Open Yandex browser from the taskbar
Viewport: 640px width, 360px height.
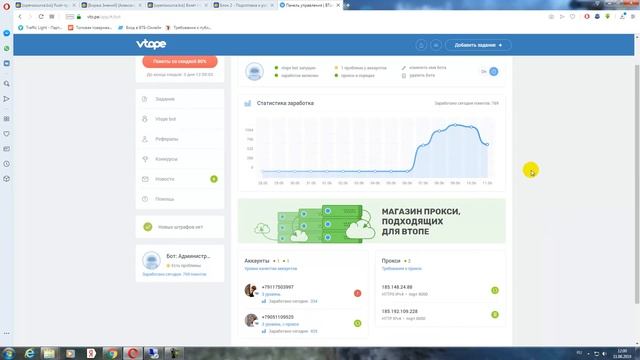click(x=91, y=353)
